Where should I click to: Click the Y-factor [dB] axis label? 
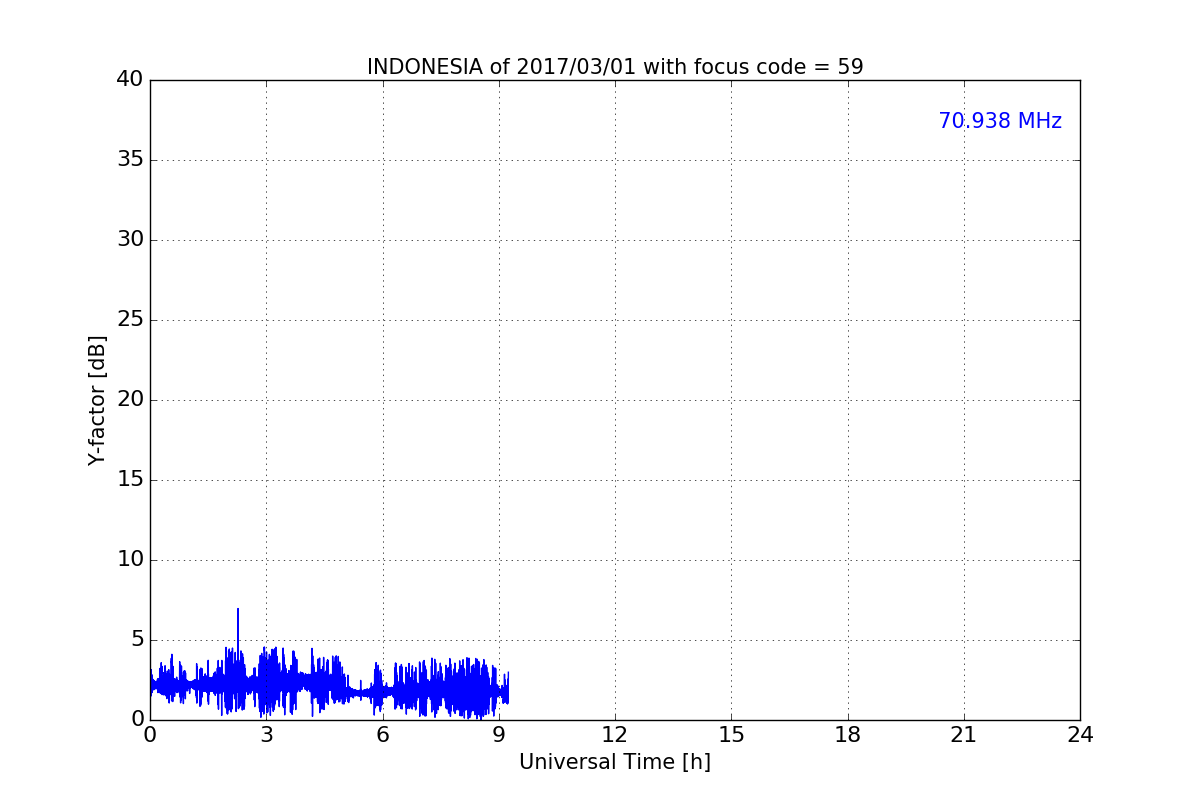coord(97,400)
